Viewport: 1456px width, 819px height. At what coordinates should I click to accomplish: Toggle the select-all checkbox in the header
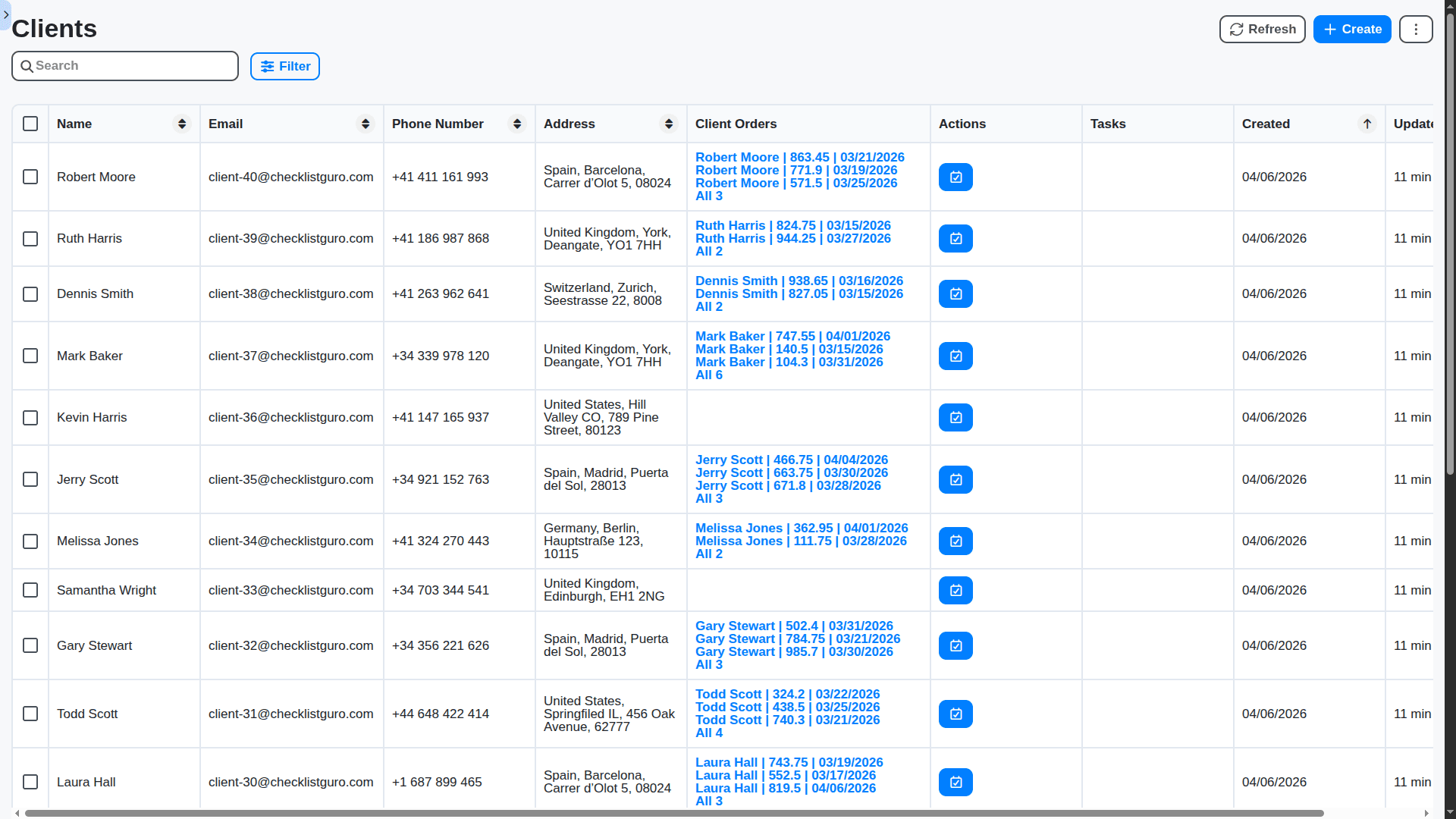(30, 124)
